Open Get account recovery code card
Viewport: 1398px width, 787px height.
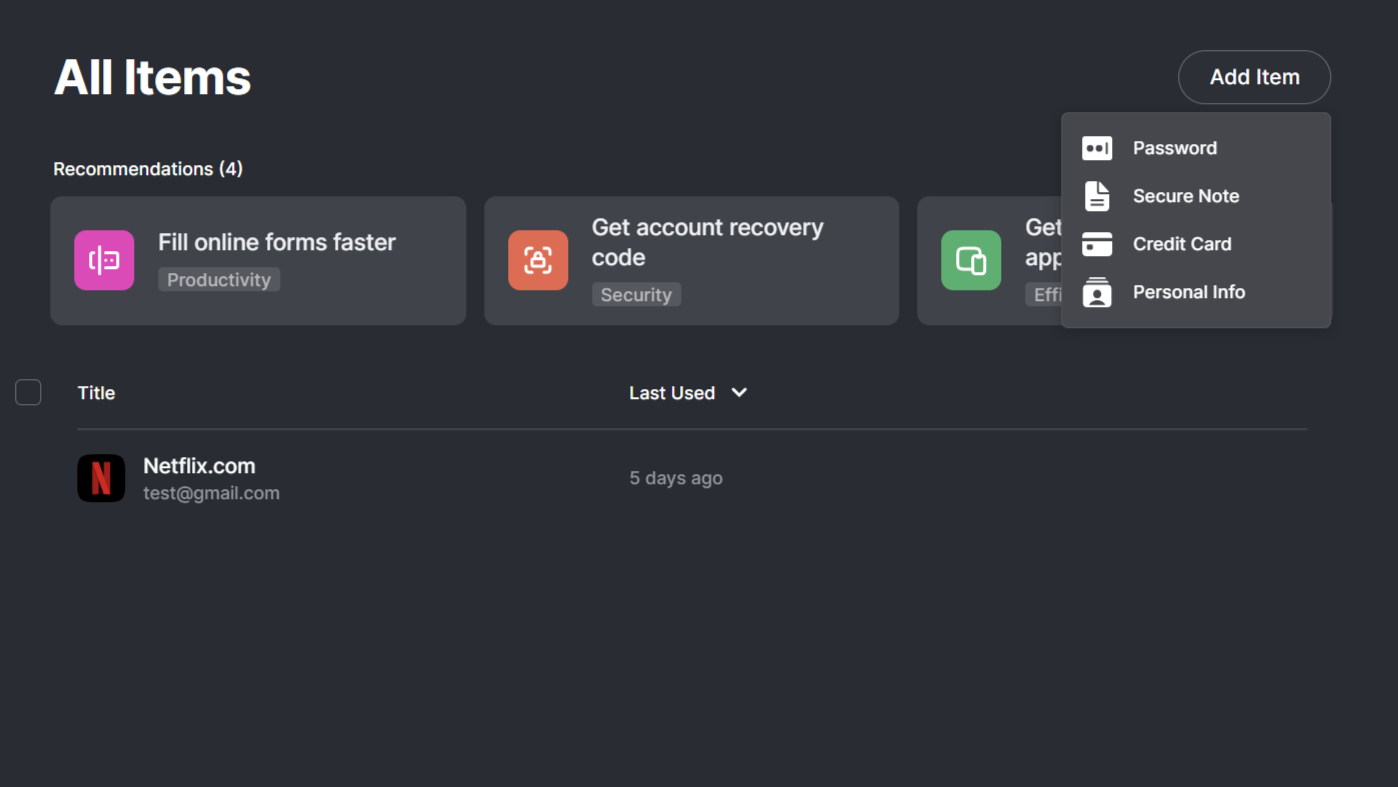pyautogui.click(x=691, y=260)
